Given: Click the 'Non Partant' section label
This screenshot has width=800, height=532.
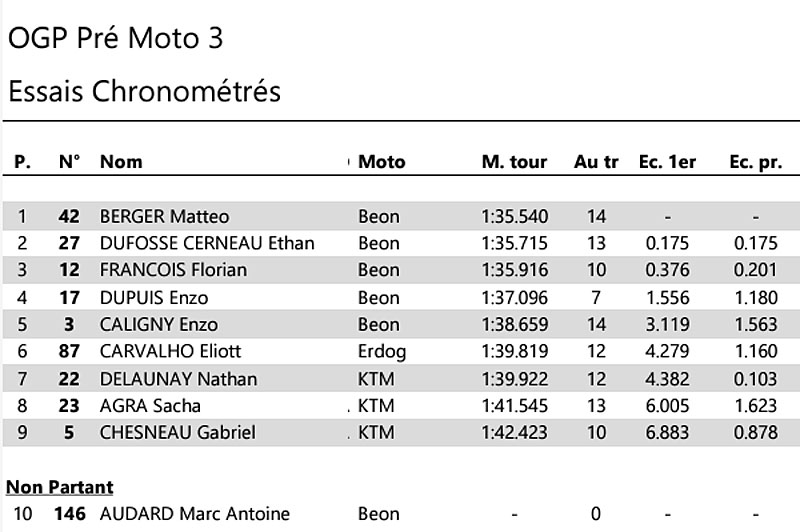Looking at the screenshot, I should pyautogui.click(x=60, y=487).
